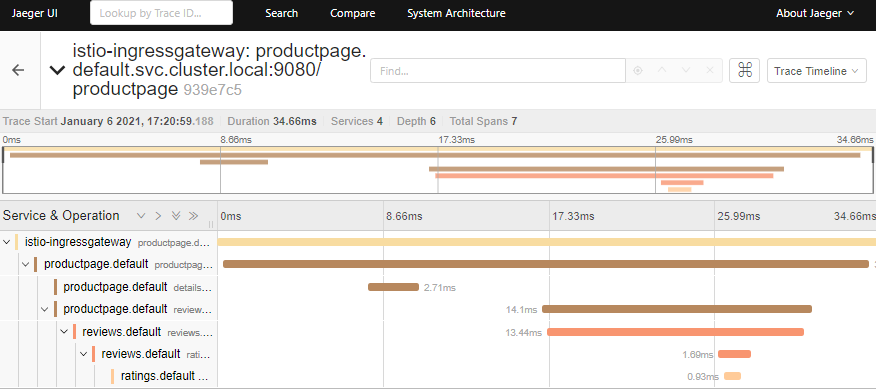The width and height of the screenshot is (876, 391).
Task: Open System Architecture page
Action: (x=456, y=13)
